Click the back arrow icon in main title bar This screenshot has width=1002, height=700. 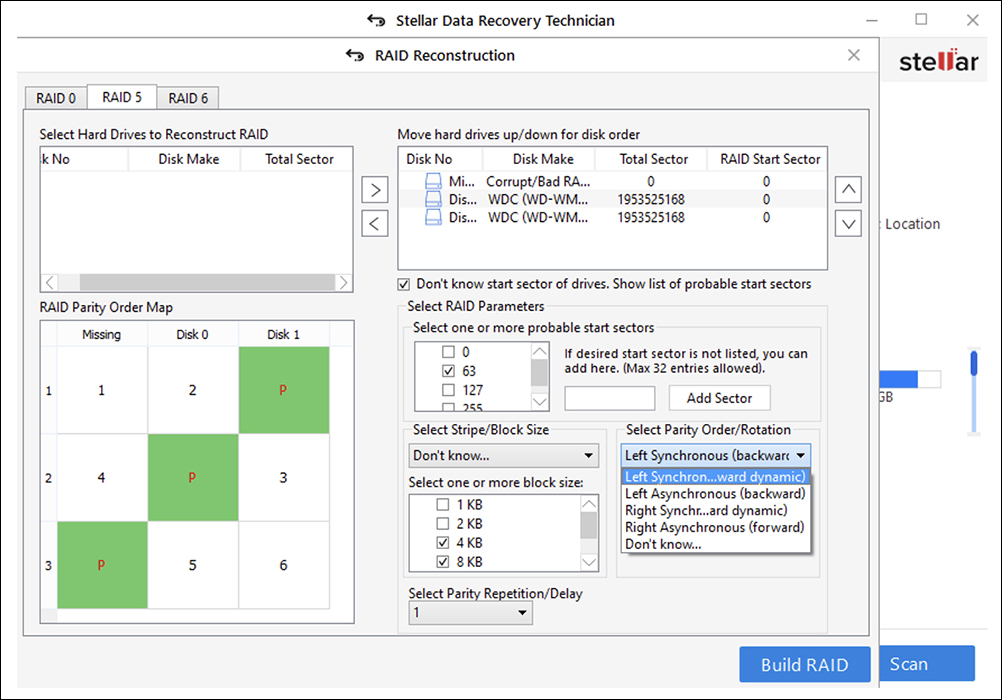pyautogui.click(x=376, y=20)
